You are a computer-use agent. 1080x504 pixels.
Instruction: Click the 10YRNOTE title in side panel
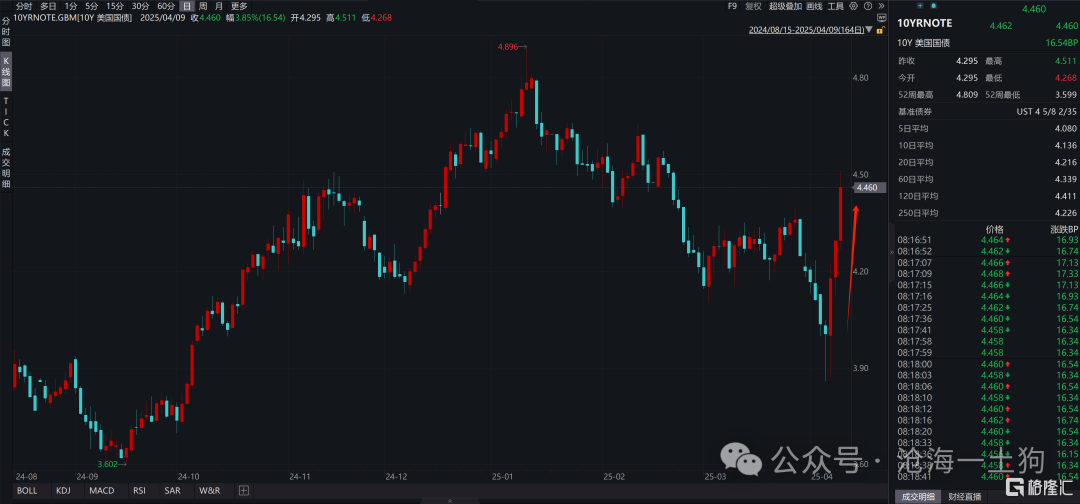[924, 23]
